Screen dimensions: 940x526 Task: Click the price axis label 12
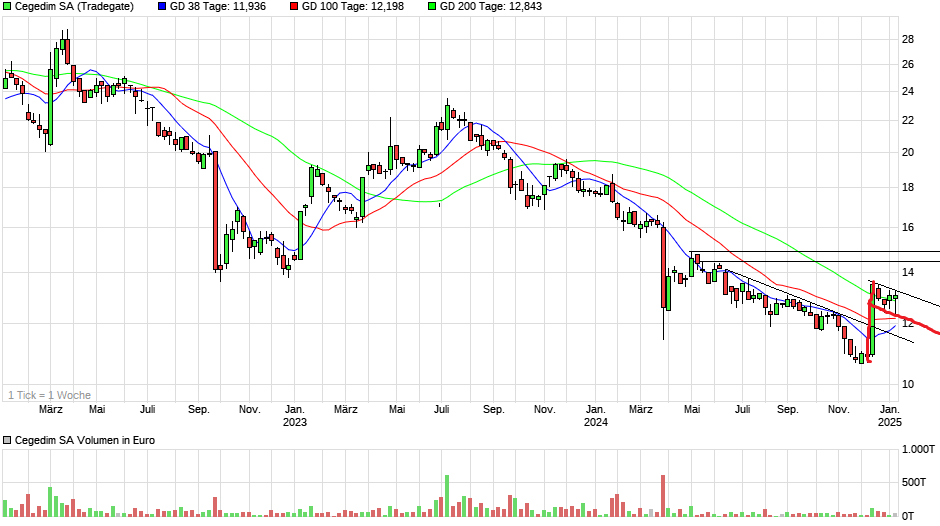(908, 324)
